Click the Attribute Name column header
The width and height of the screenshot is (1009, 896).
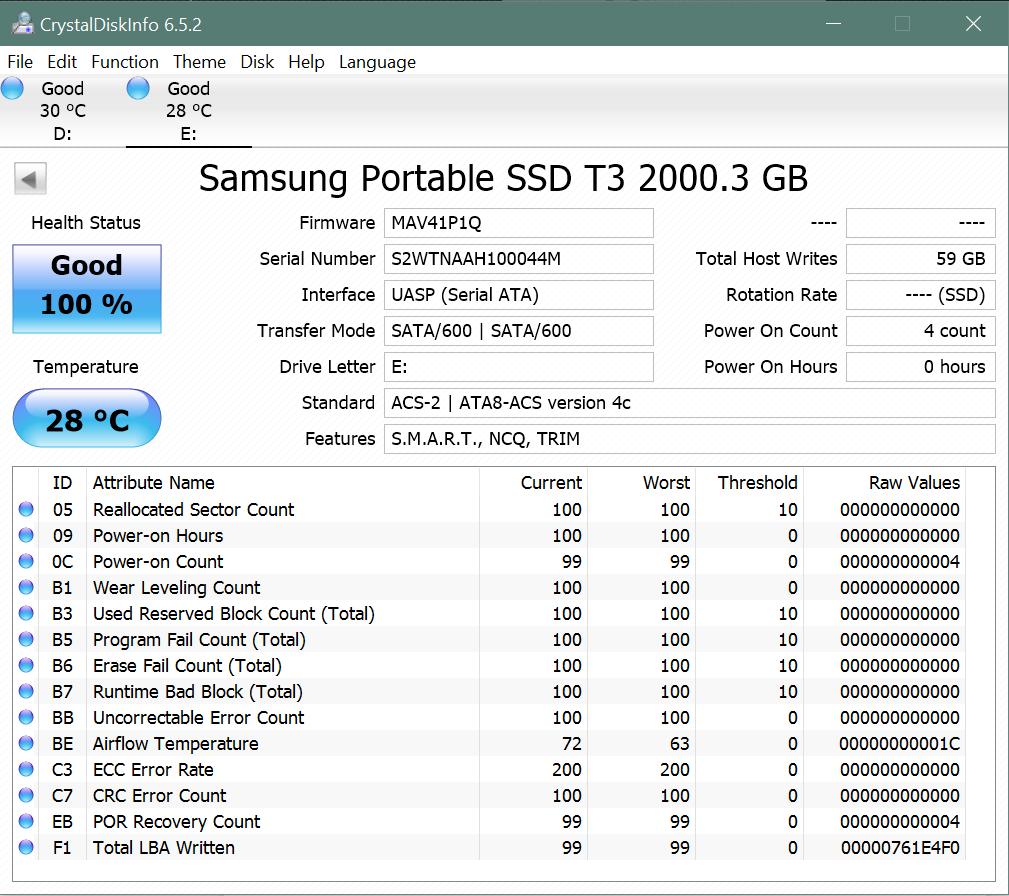click(154, 483)
